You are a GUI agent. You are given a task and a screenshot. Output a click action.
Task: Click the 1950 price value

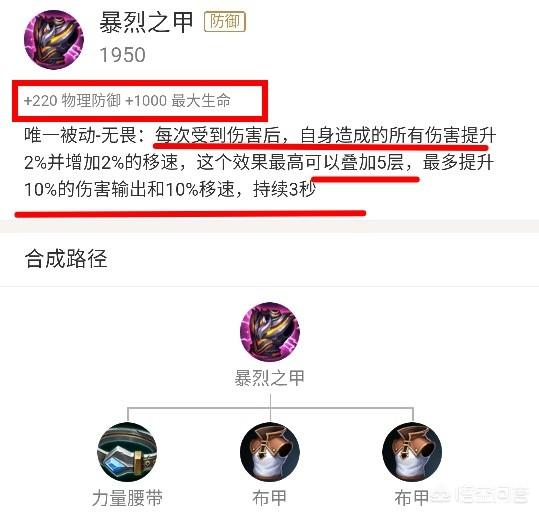click(x=123, y=55)
